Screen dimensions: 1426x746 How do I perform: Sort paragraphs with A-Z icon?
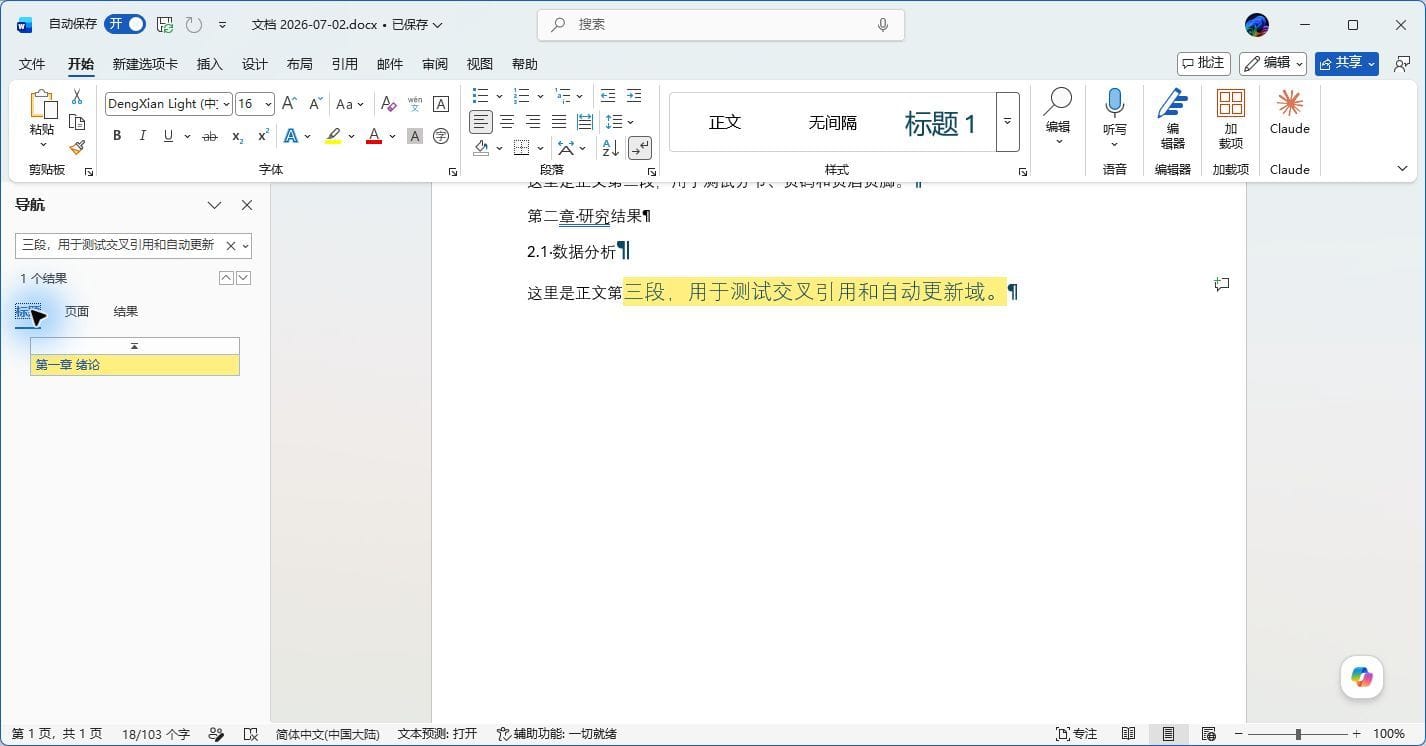(611, 148)
